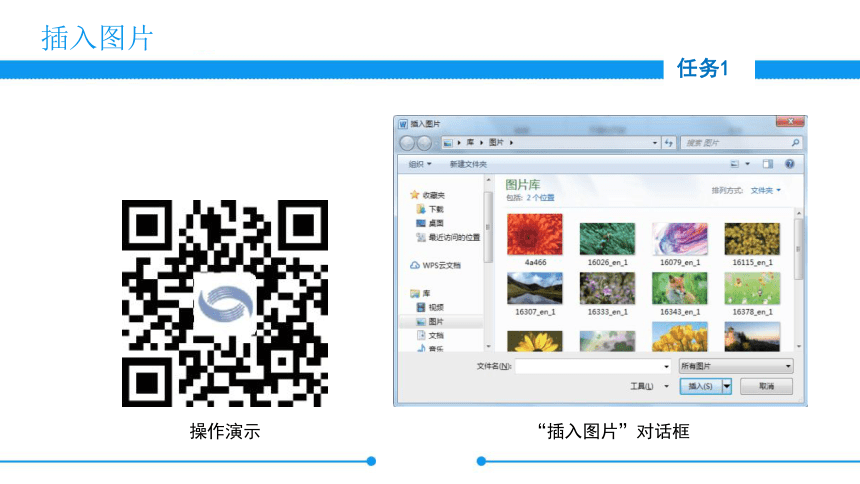The height and width of the screenshot is (484, 860).
Task: Open 视频 library in sidebar
Action: (x=430, y=307)
